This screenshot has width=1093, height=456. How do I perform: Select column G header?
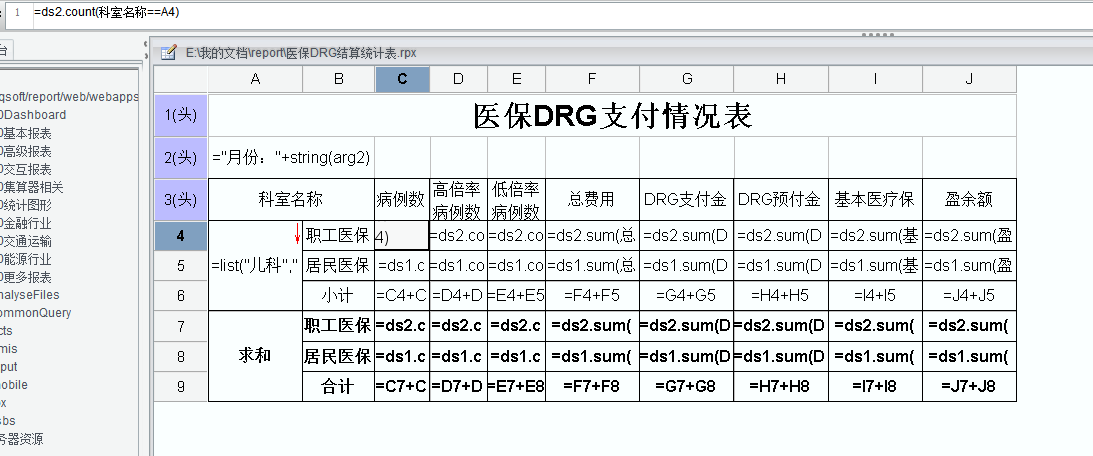[686, 79]
